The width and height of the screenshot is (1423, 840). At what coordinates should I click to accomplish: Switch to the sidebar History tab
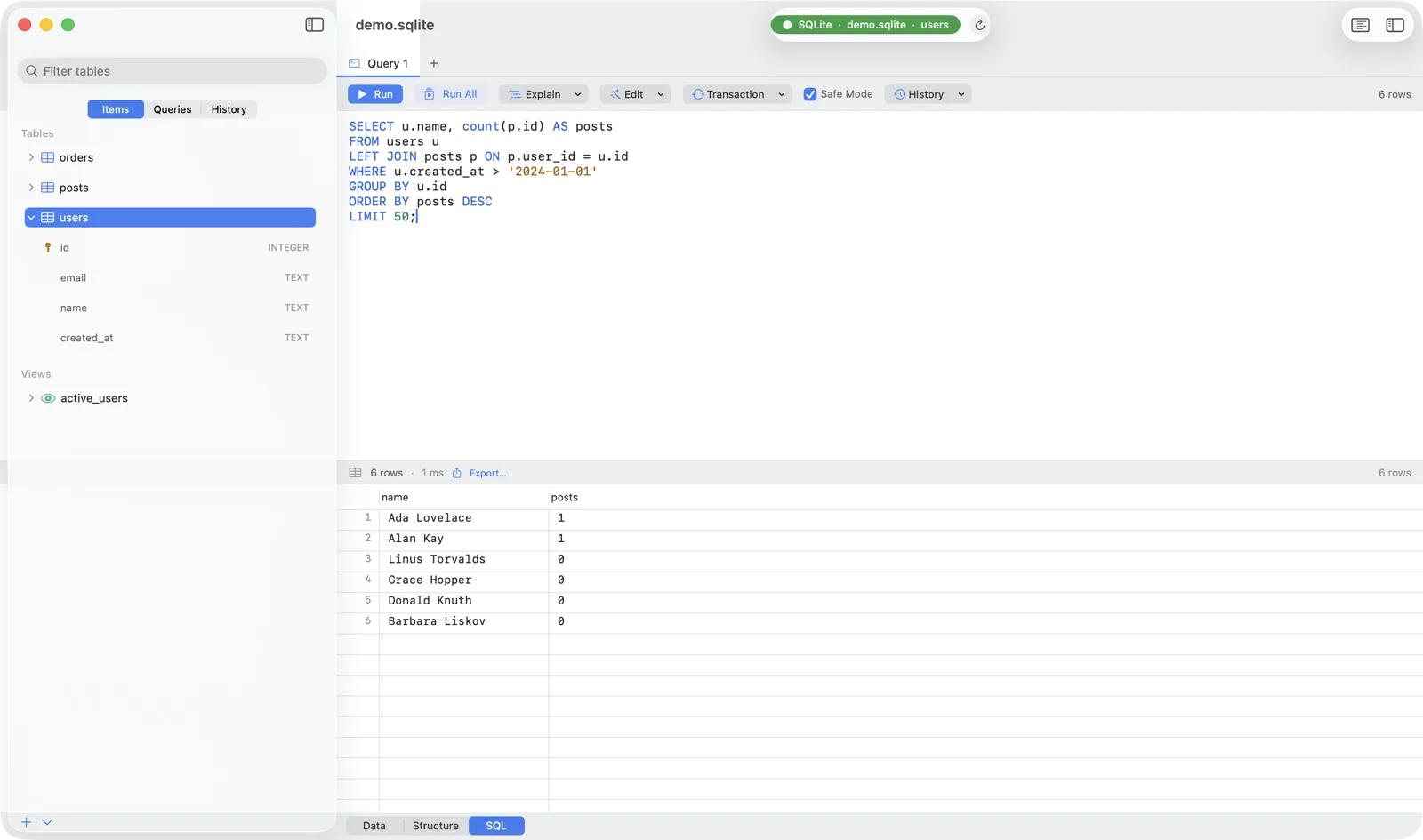[x=229, y=109]
